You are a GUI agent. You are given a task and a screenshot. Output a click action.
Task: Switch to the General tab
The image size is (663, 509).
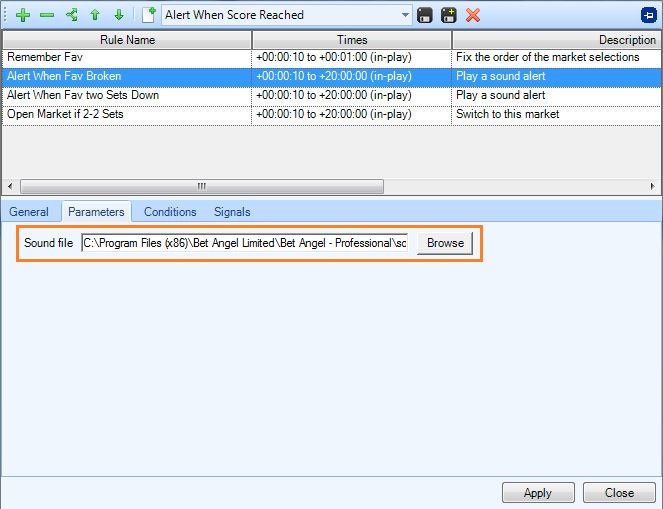(29, 212)
